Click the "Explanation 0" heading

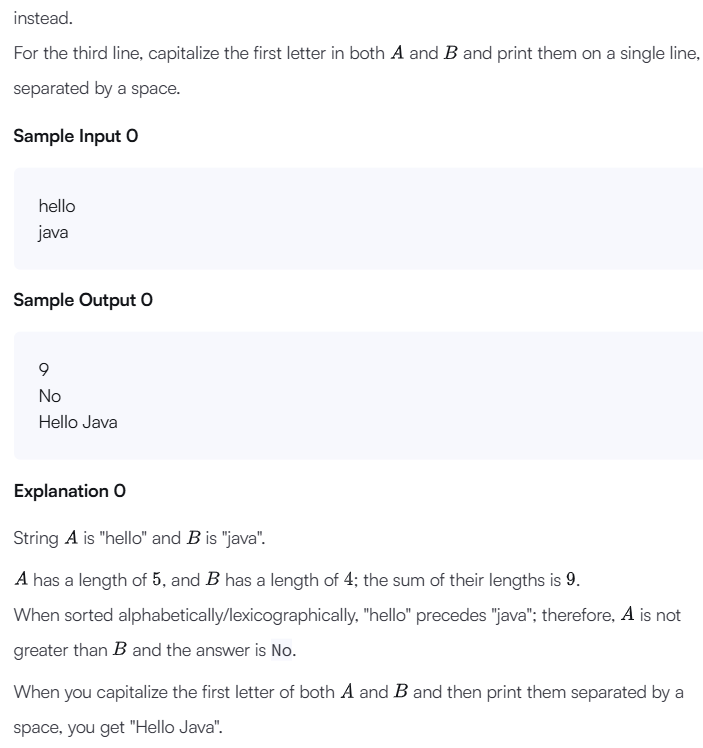pyautogui.click(x=70, y=491)
